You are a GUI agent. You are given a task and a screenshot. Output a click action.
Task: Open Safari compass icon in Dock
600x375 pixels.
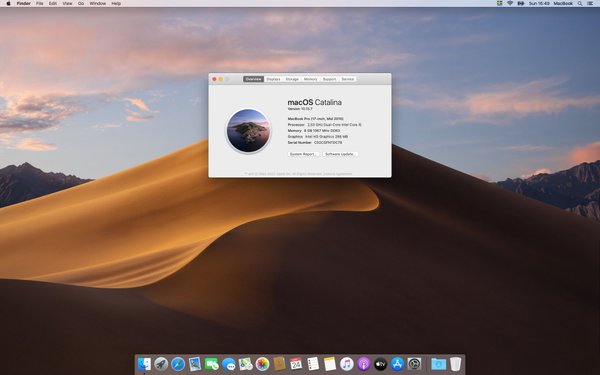(178, 364)
